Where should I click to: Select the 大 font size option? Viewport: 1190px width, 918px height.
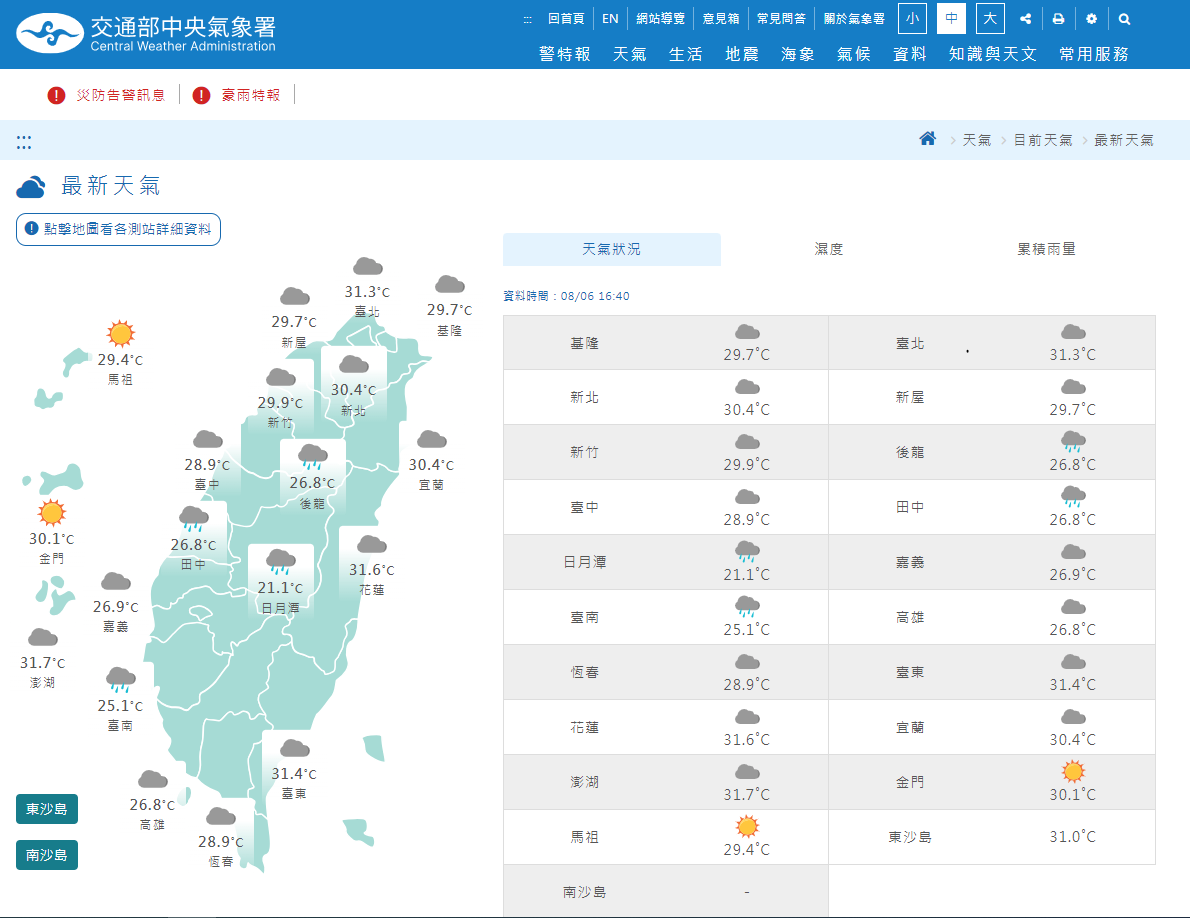point(989,18)
